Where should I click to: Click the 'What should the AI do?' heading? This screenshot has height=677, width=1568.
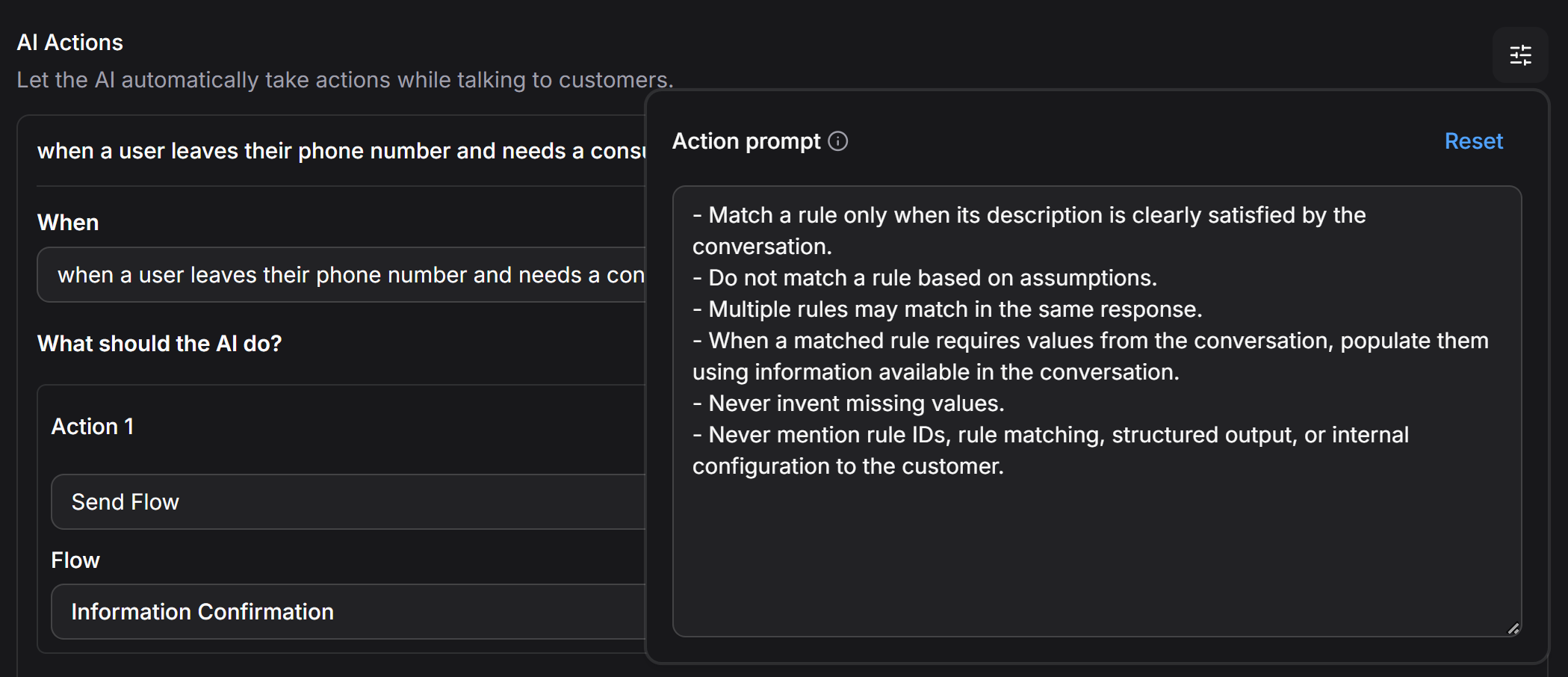point(160,344)
